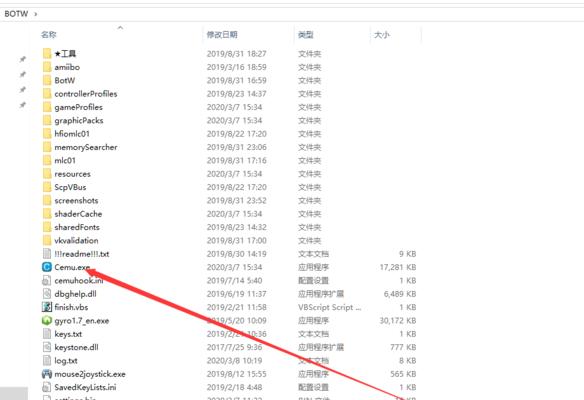
Task: Expand the chevron after BOTW in address bar
Action: coord(36,14)
